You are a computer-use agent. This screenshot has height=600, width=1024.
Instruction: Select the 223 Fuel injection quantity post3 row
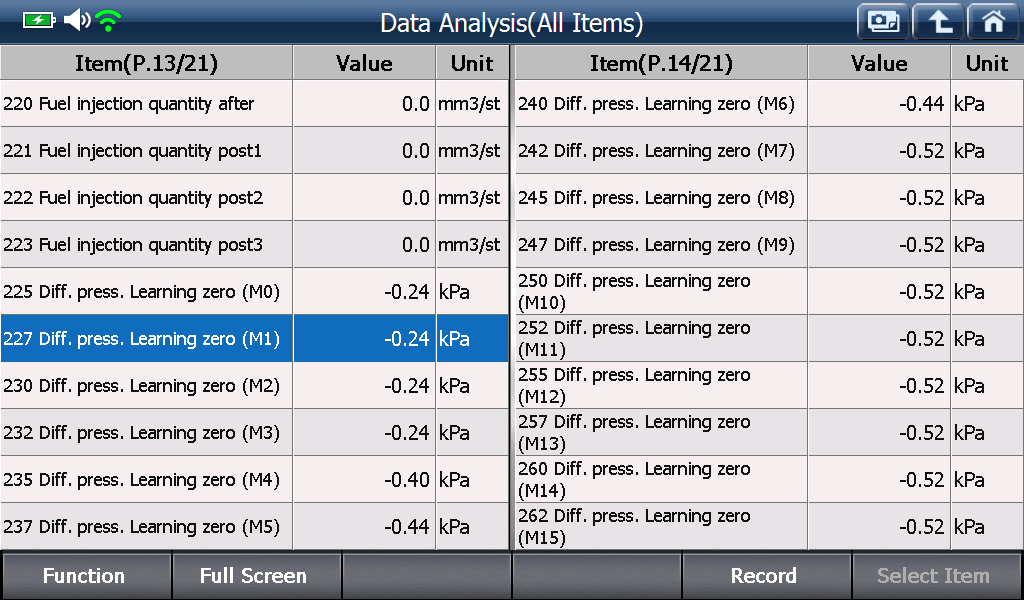pyautogui.click(x=255, y=244)
